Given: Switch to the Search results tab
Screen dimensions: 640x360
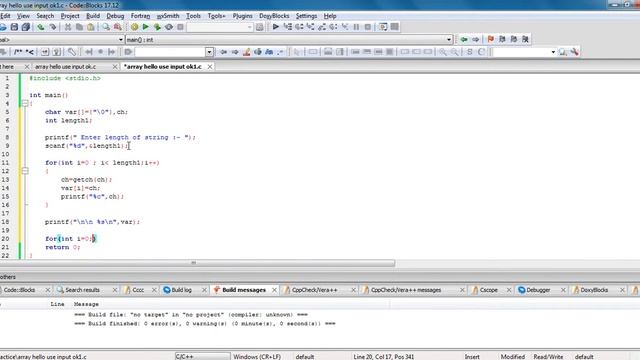Looking at the screenshot, I should pos(82,290).
